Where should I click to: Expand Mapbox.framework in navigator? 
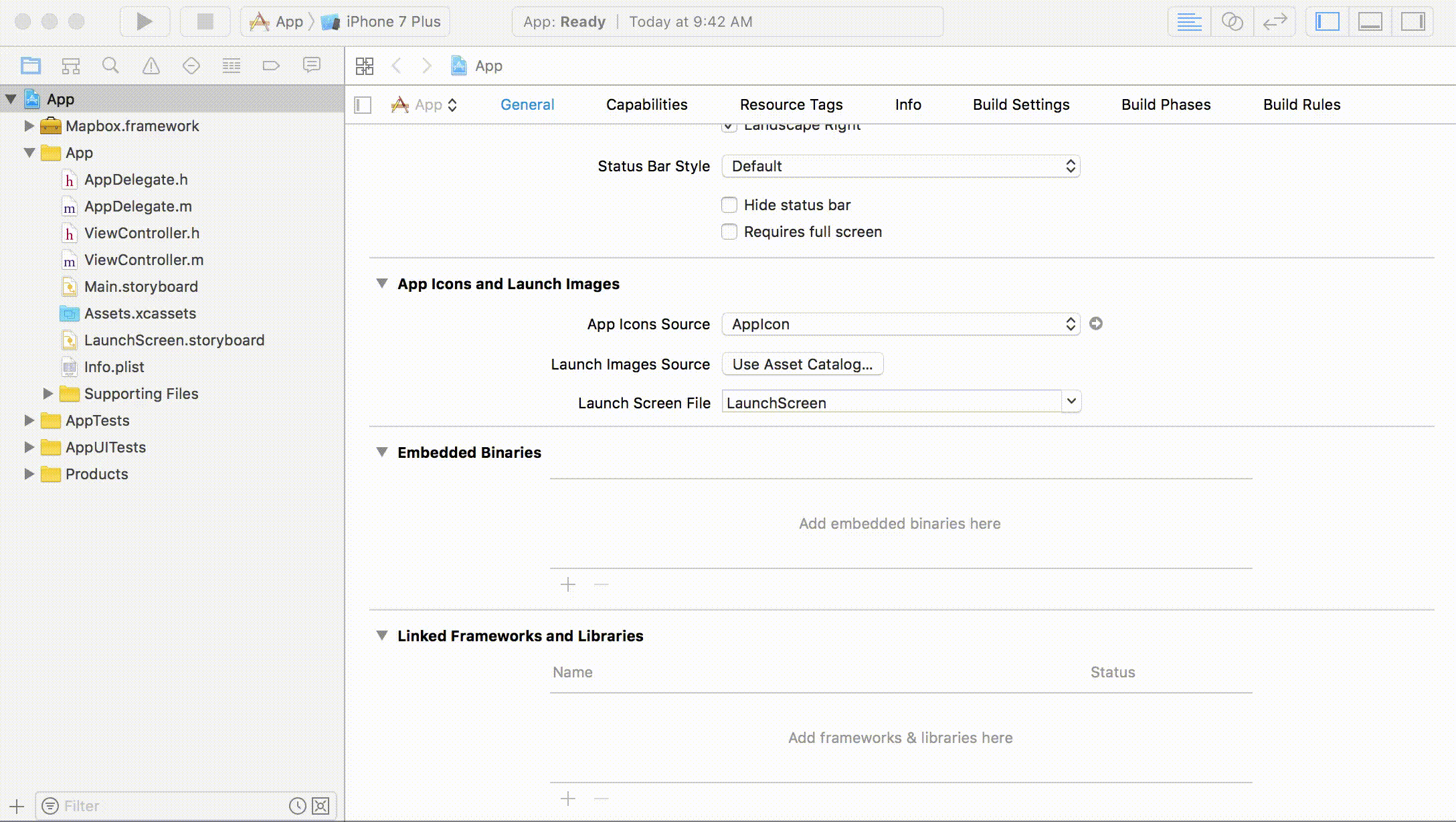(29, 126)
